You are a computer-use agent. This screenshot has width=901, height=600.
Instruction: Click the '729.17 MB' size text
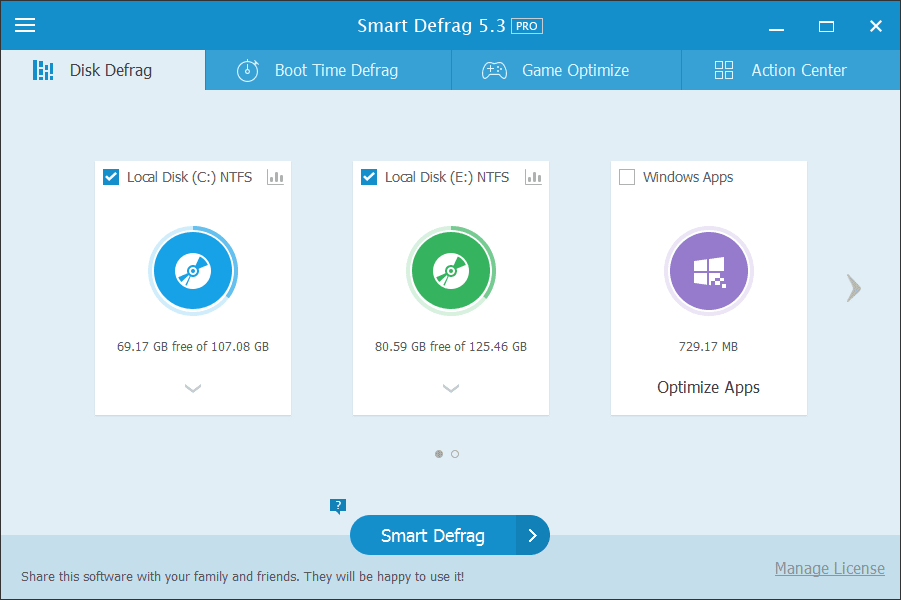pyautogui.click(x=709, y=347)
